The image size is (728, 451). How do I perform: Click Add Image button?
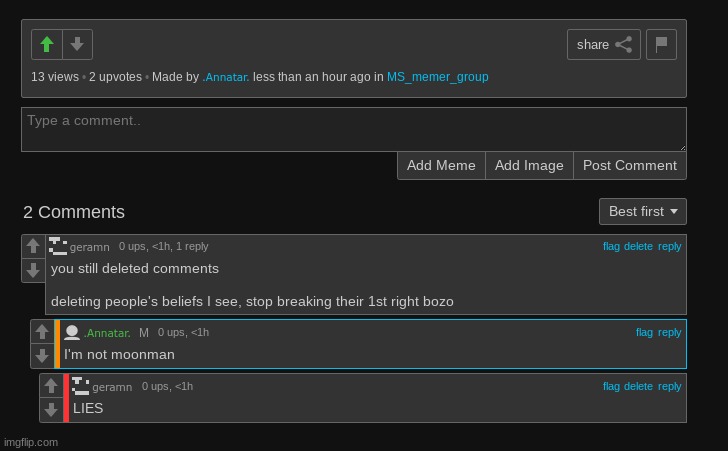pyautogui.click(x=529, y=165)
